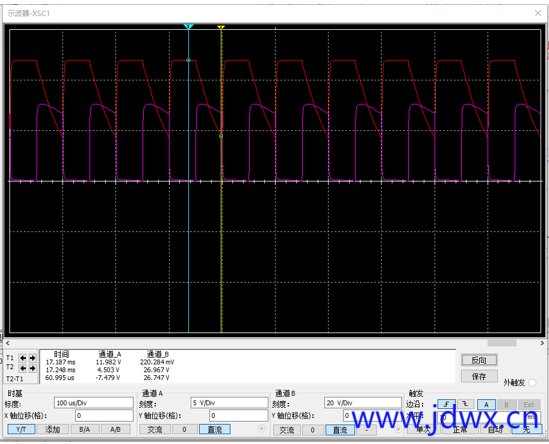This screenshot has width=549, height=444.
Task: Open the timebase 100 us/Div scale field
Action: (94, 403)
